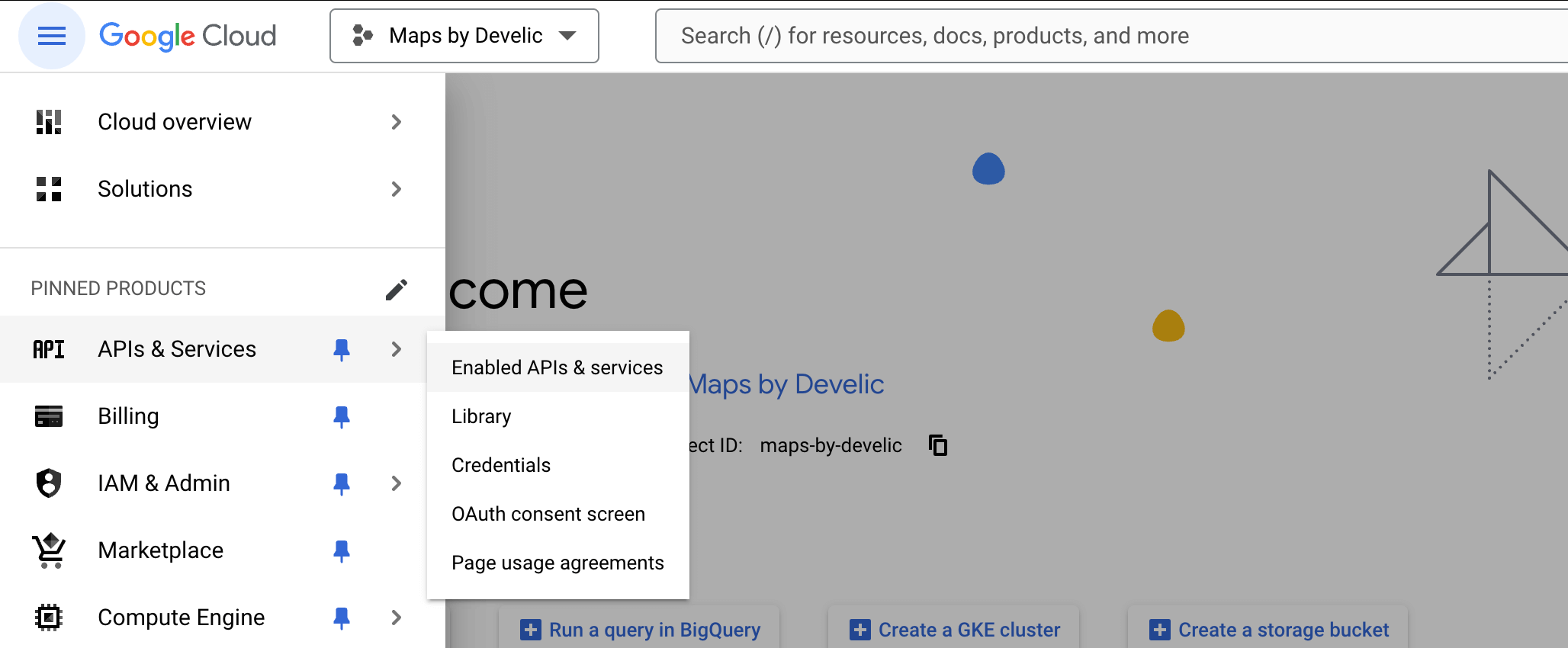The height and width of the screenshot is (648, 1568).
Task: Select Credentials in the APIs submenu
Action: 557,465
